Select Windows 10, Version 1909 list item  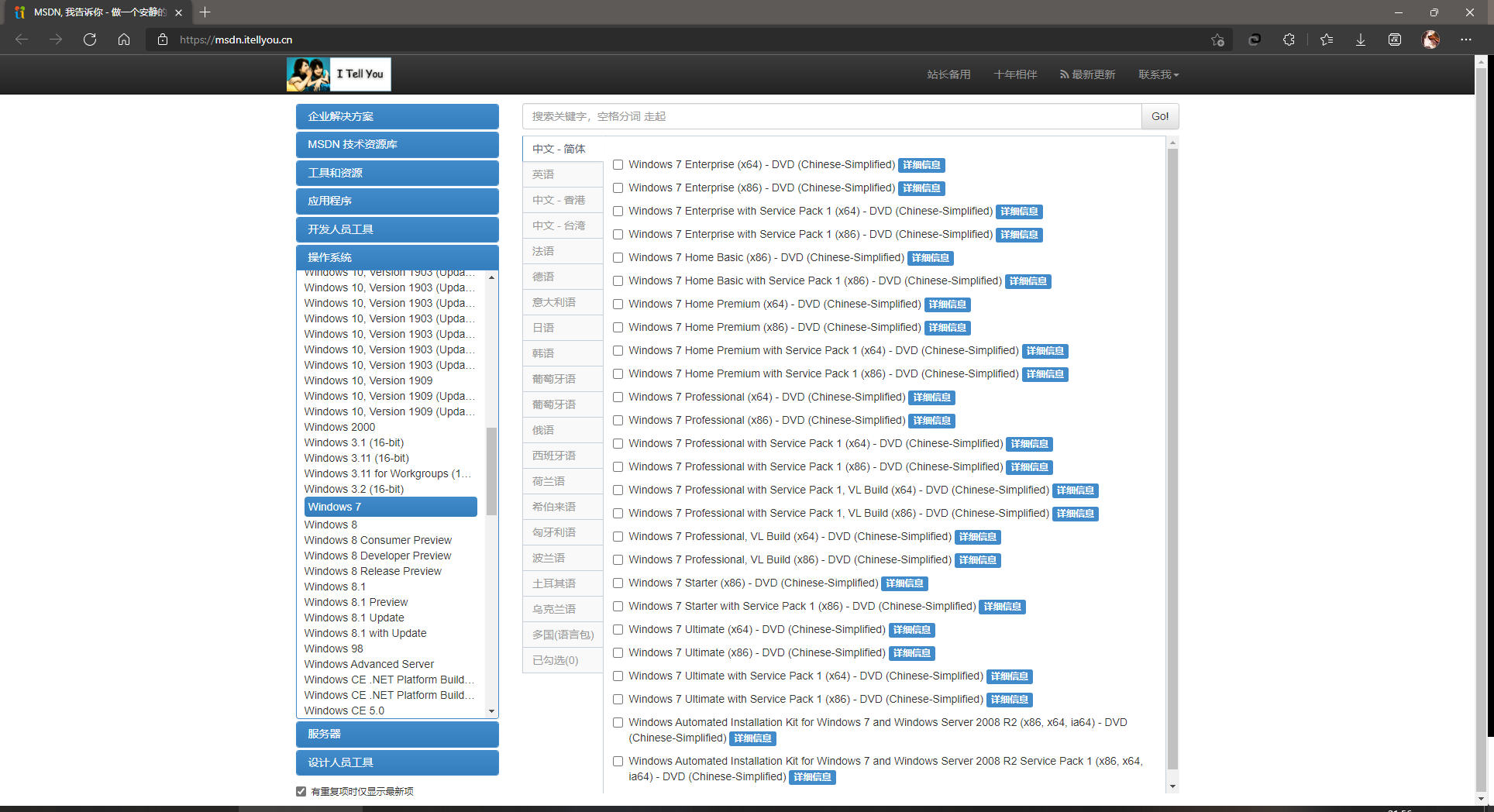[x=368, y=380]
